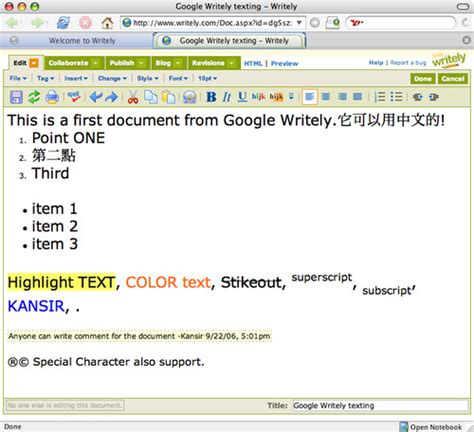Screen dimensions: 474x432
Task: Toggle justified text alignment
Action: 358,97
